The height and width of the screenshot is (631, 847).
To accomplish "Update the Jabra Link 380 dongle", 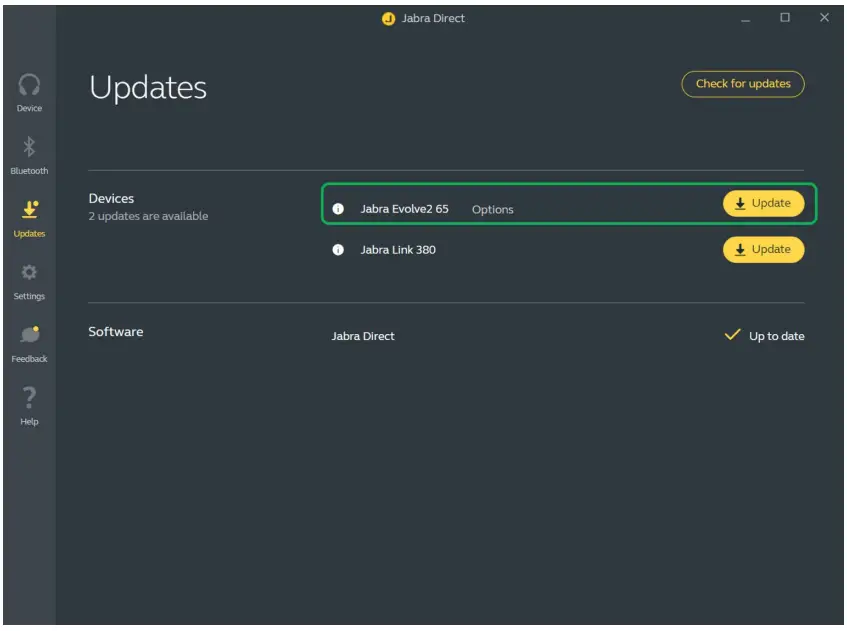I will (763, 250).
